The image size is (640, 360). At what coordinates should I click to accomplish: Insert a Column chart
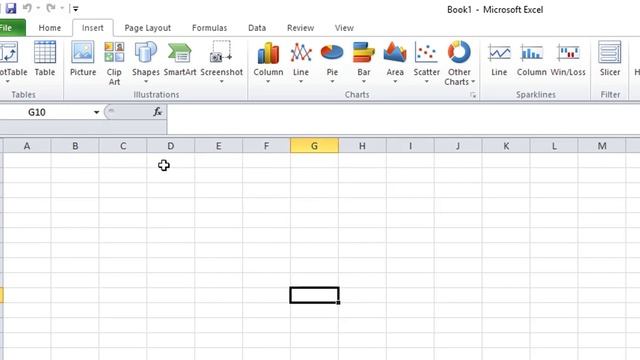(x=268, y=62)
